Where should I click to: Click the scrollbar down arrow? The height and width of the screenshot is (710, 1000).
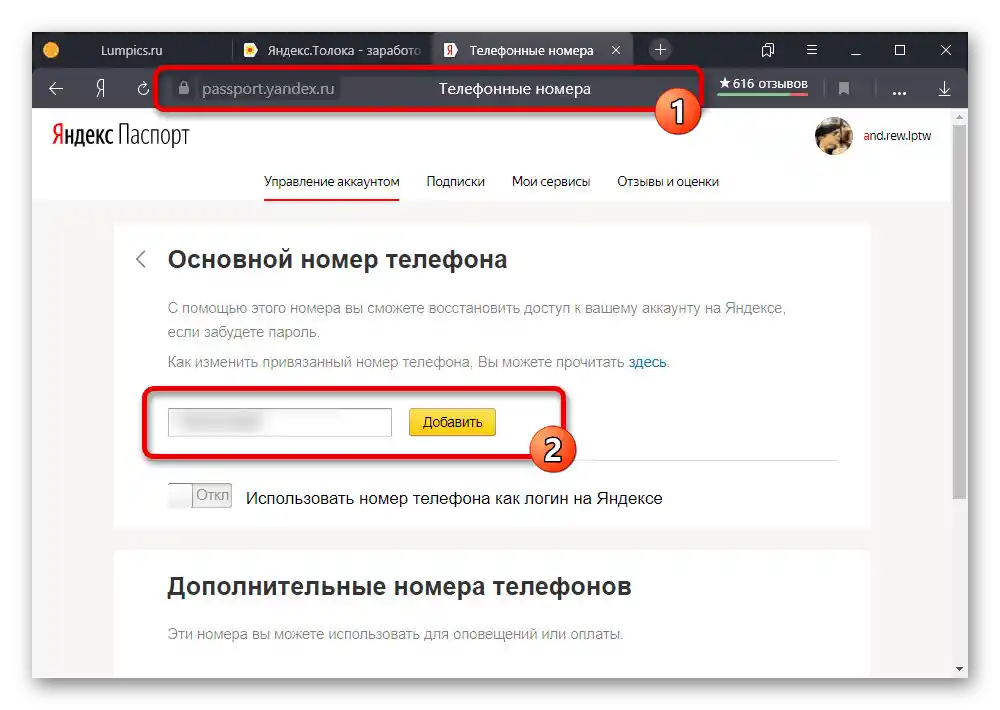pyautogui.click(x=959, y=669)
